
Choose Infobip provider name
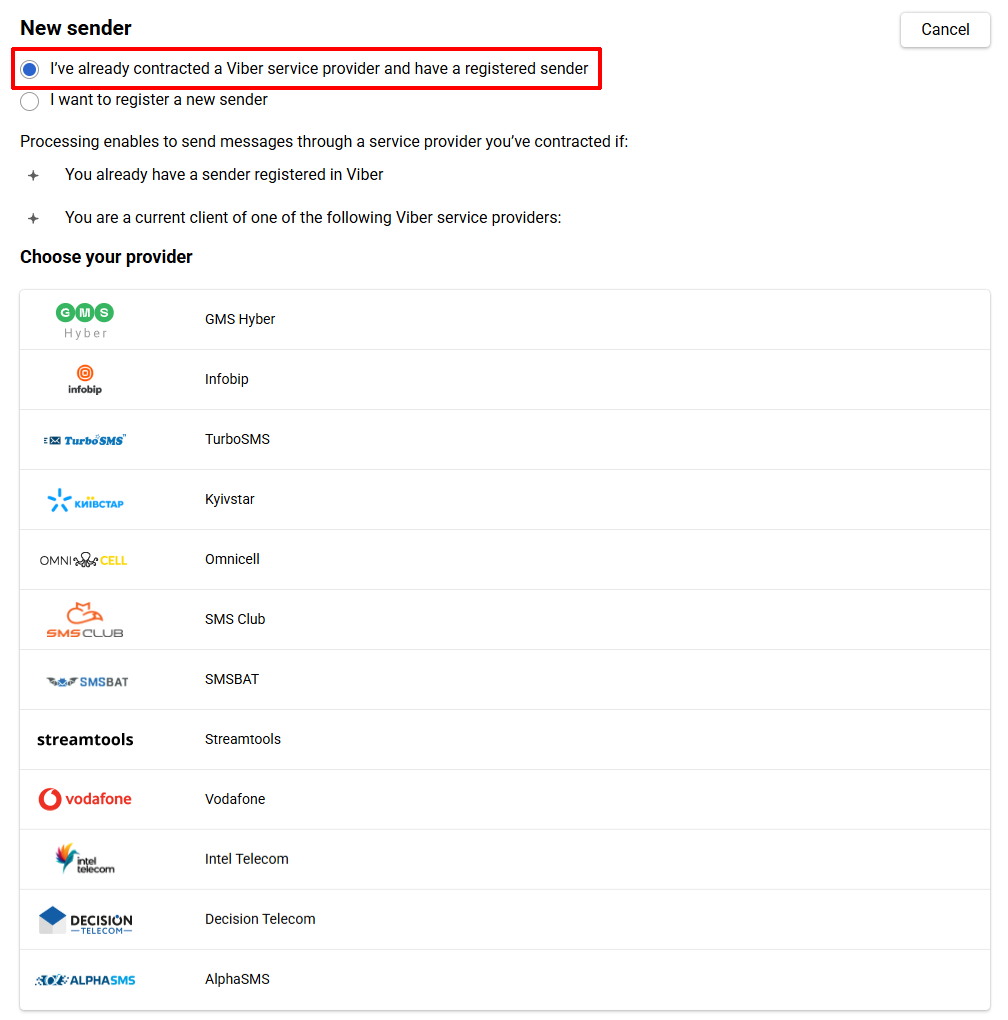(x=226, y=379)
